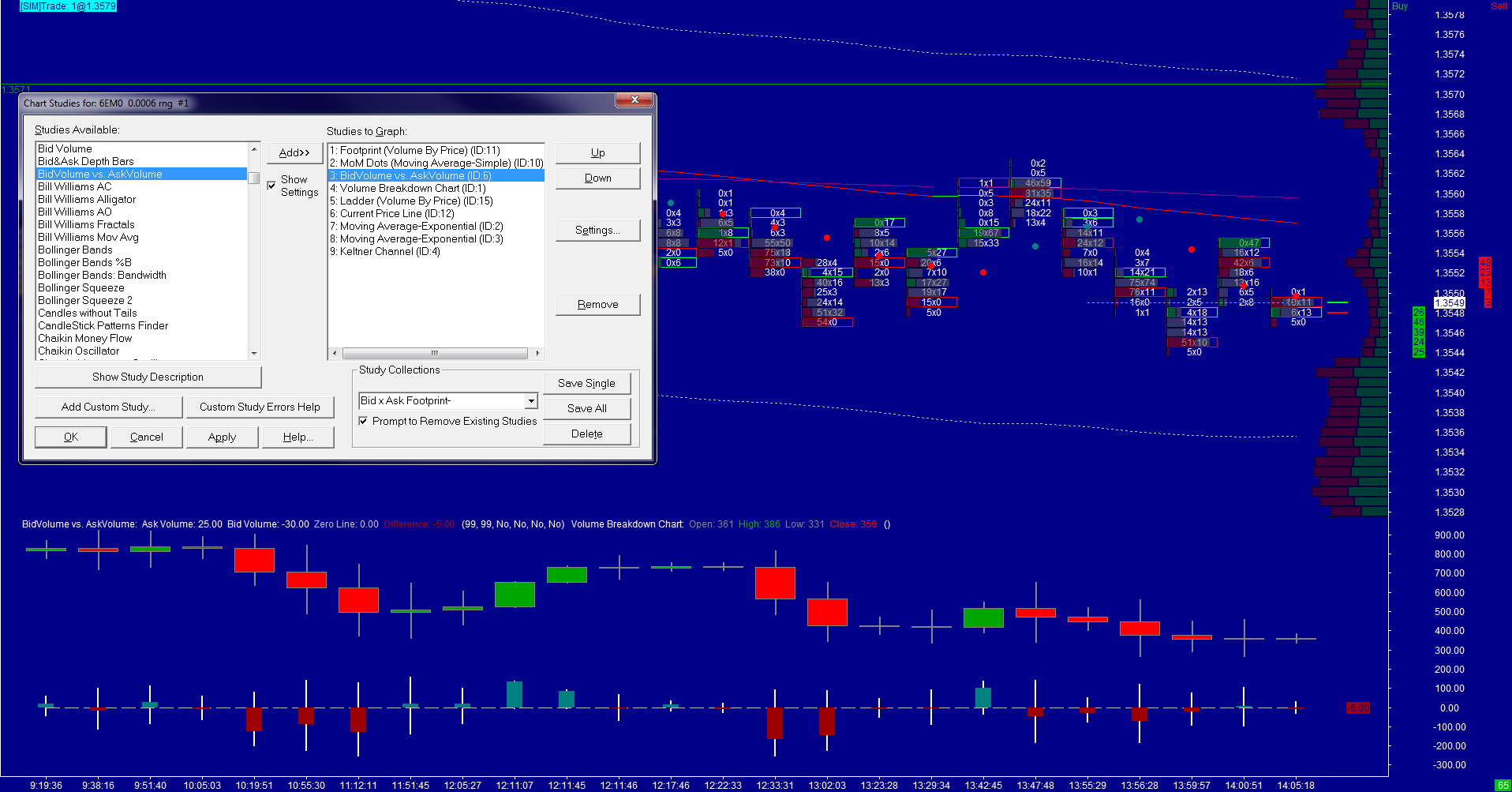The width and height of the screenshot is (1512, 792).
Task: Select BidVolume vs. AskVolume in available studies
Action: point(142,174)
